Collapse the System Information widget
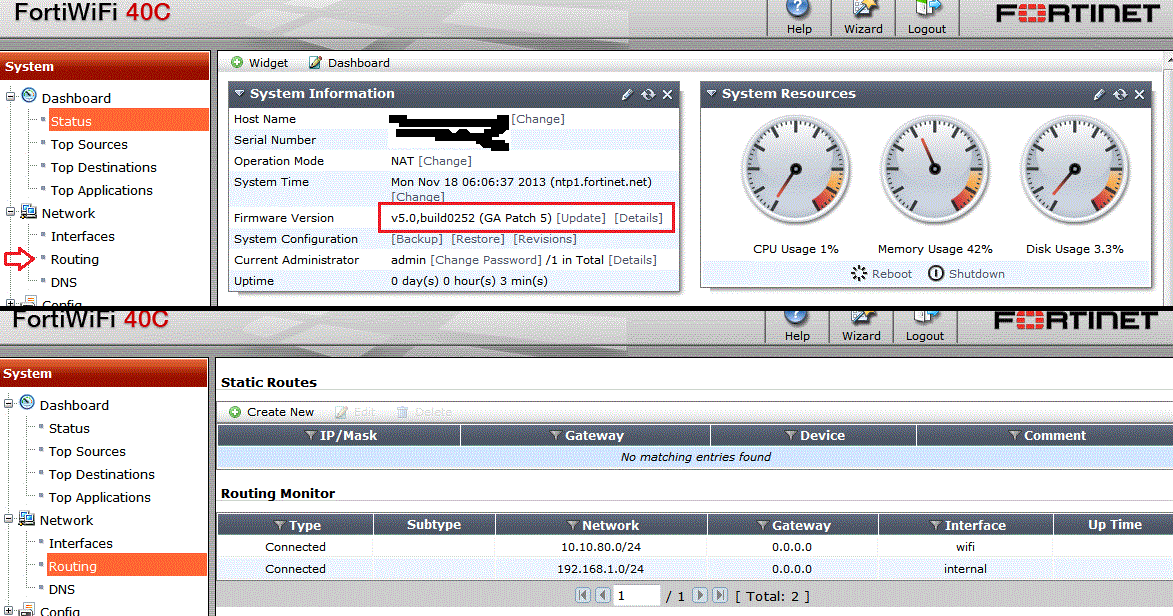Screen dimensions: 1173x616 239,94
